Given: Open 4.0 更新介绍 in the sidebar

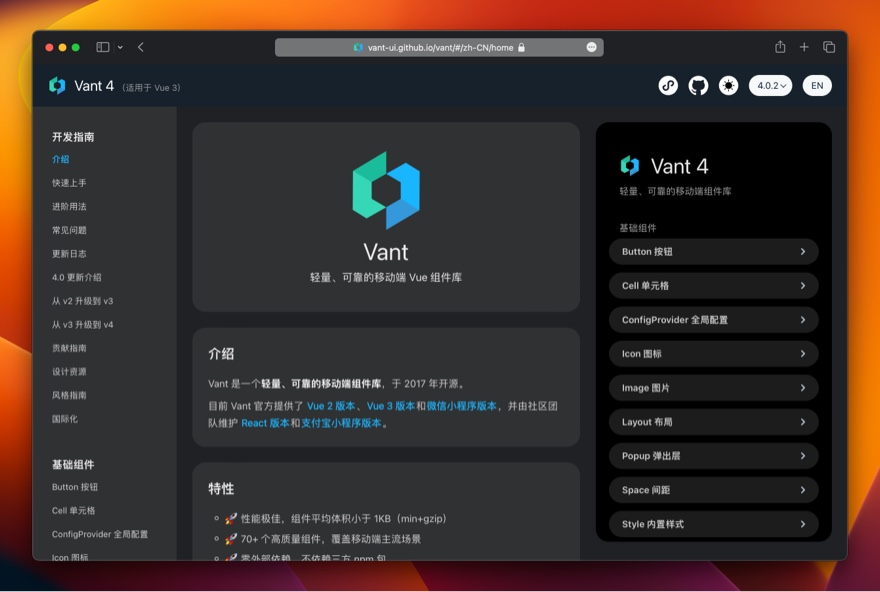Looking at the screenshot, I should [x=76, y=277].
